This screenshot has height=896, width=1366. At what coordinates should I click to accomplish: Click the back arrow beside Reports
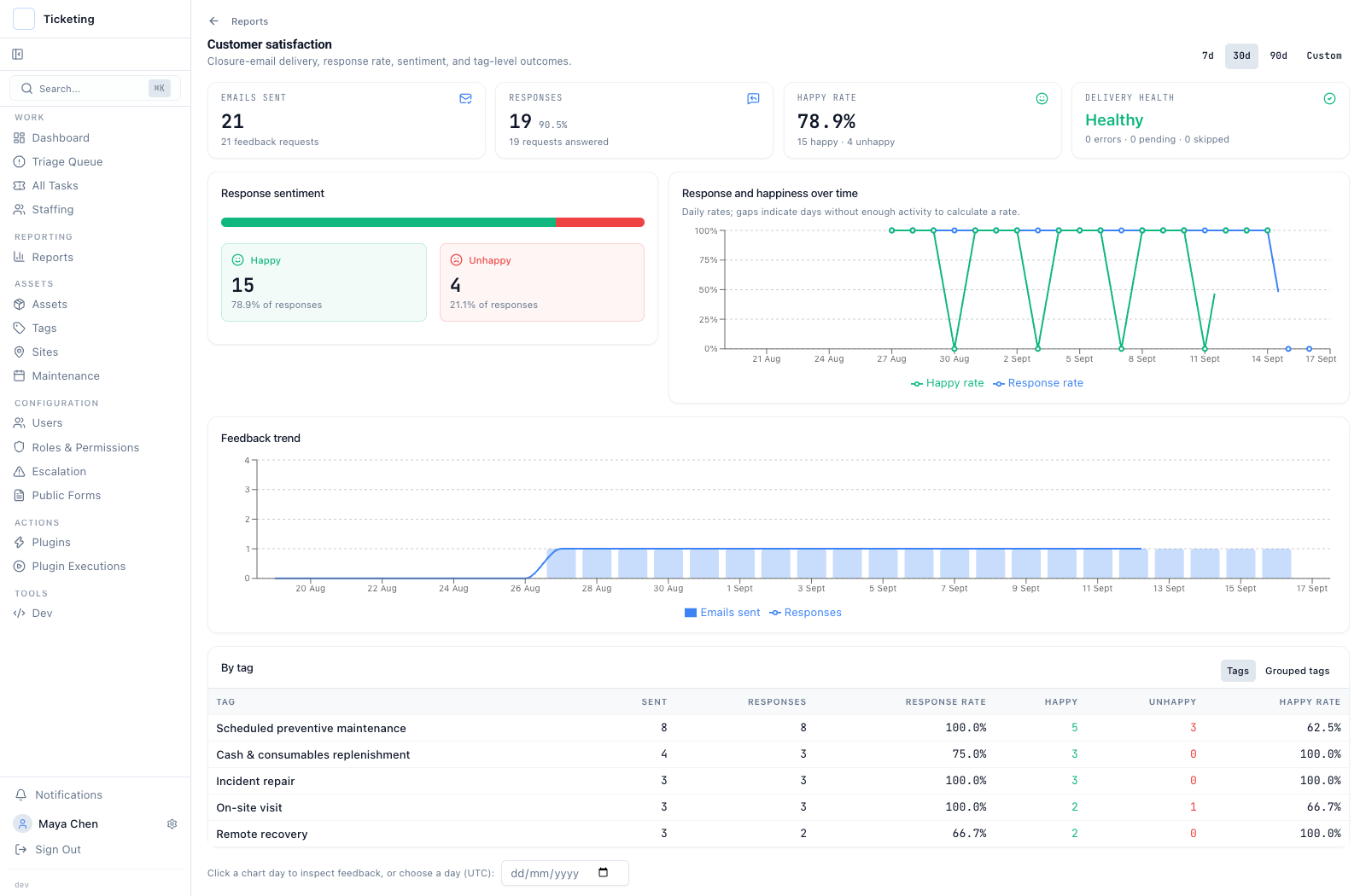pos(214,21)
